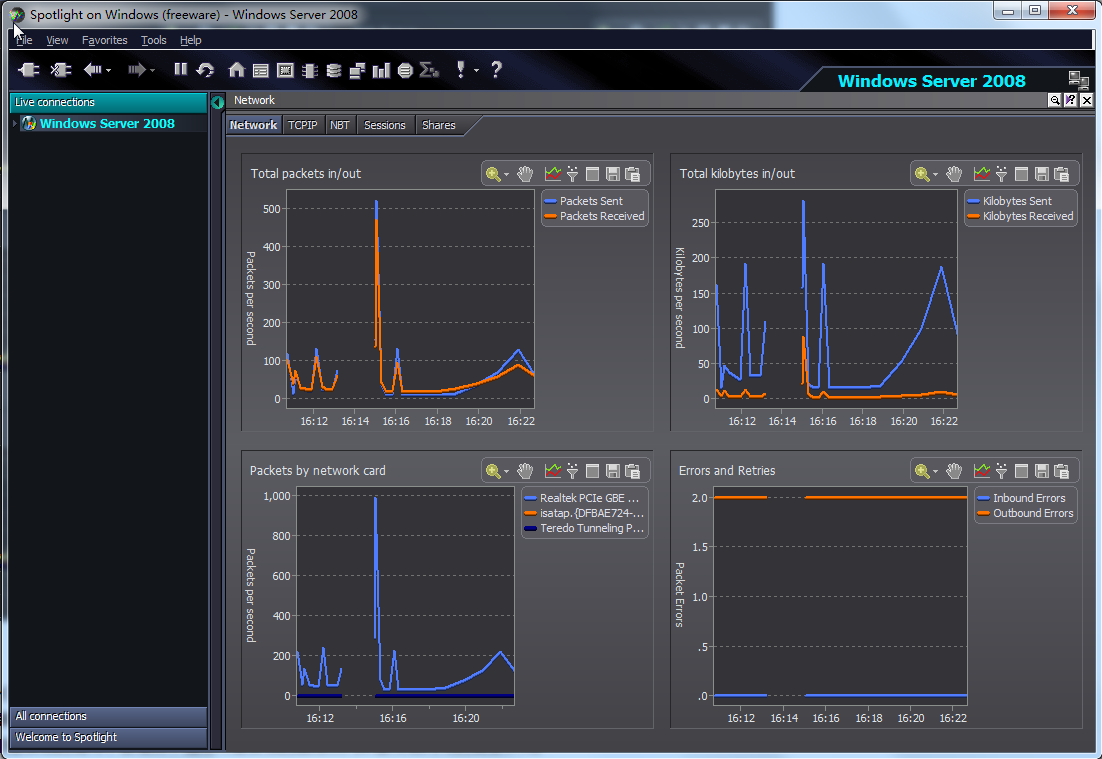
Task: Click the stacked disks toolbar icon
Action: point(334,70)
